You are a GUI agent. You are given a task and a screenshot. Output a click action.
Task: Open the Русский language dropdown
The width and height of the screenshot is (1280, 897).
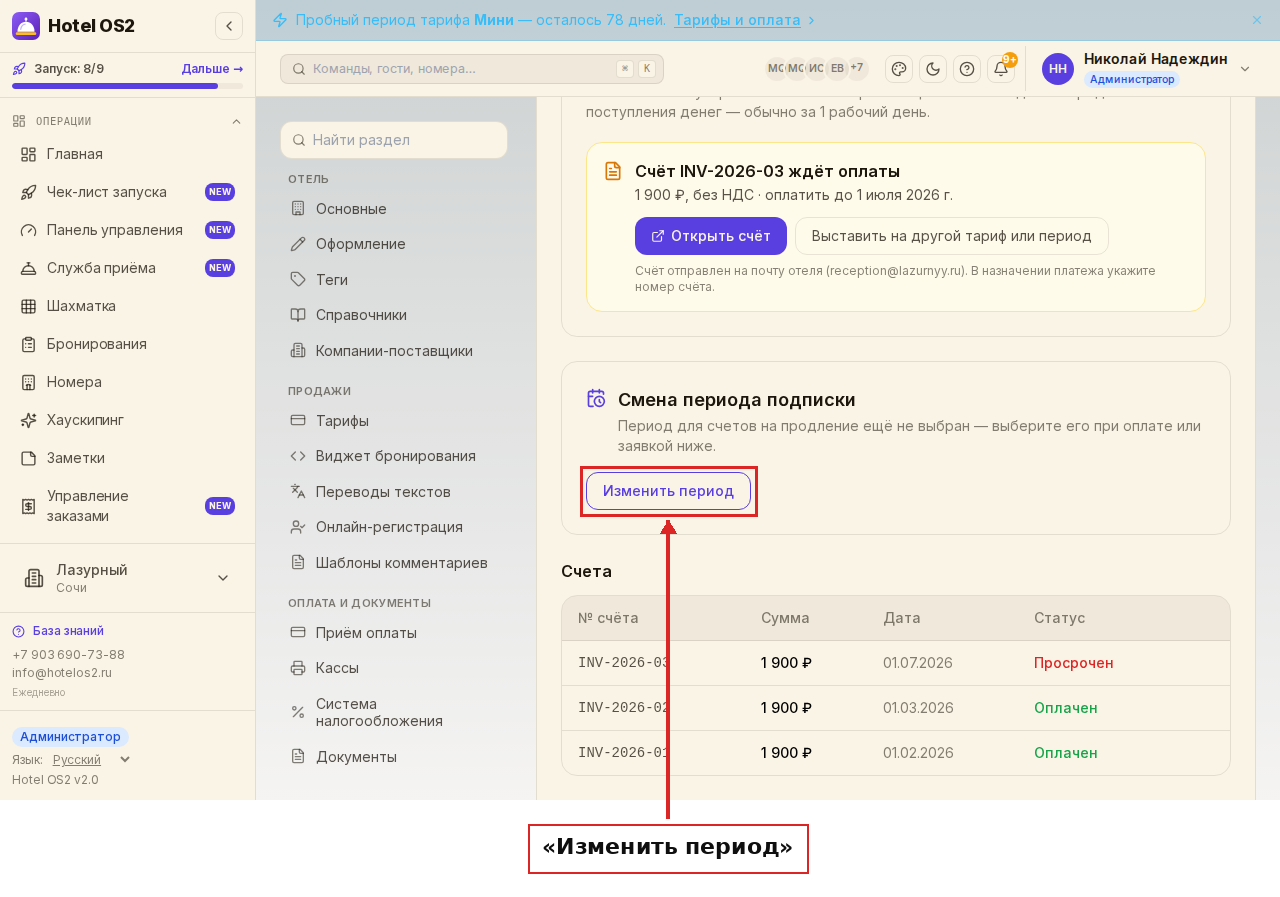(91, 760)
